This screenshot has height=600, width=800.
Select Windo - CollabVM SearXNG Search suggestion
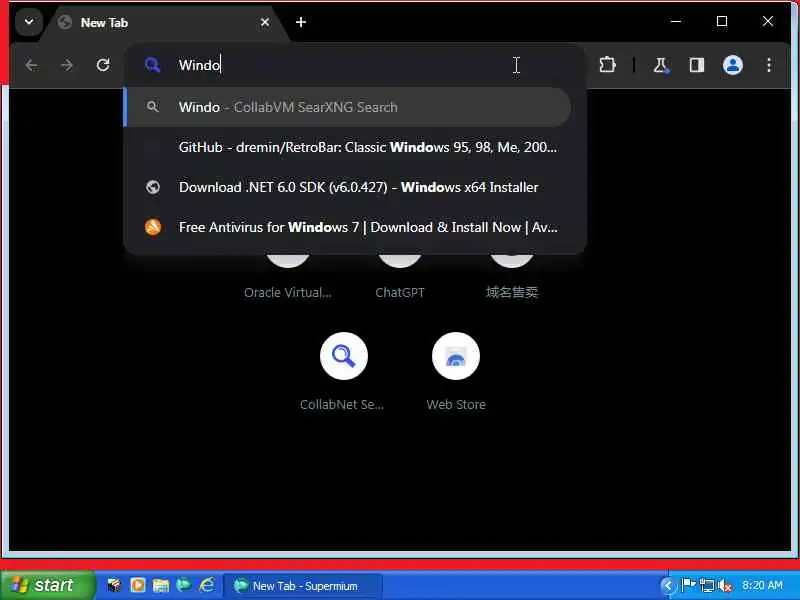tap(347, 107)
